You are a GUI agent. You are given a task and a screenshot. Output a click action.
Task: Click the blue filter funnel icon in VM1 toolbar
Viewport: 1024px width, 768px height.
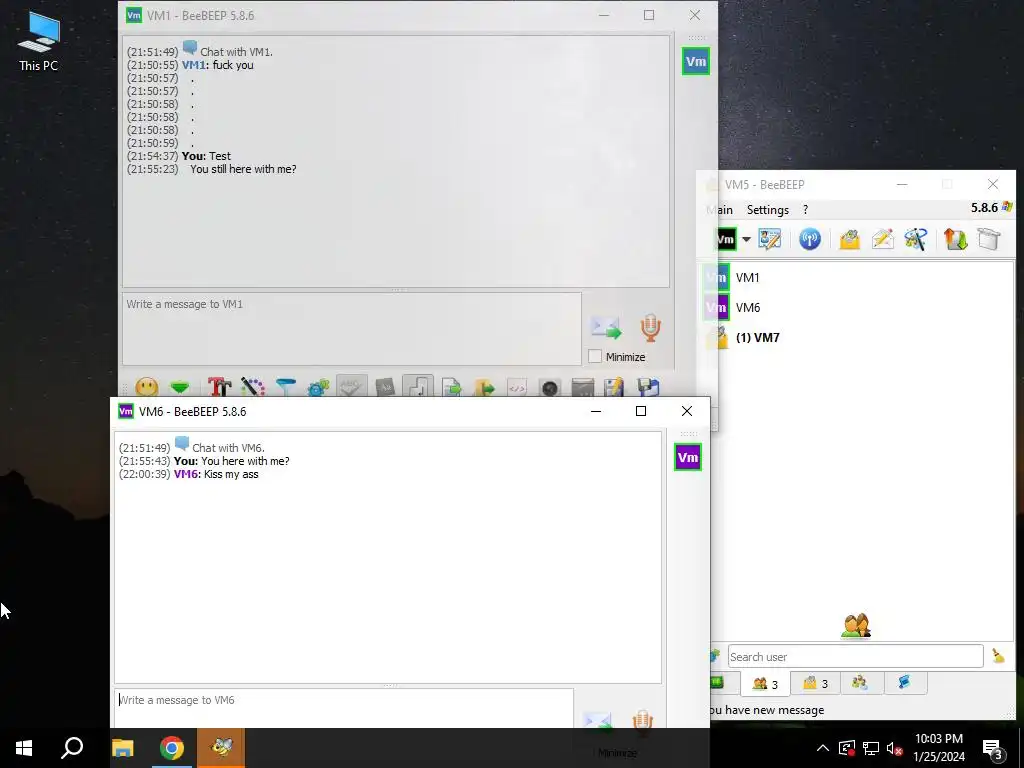pos(286,387)
